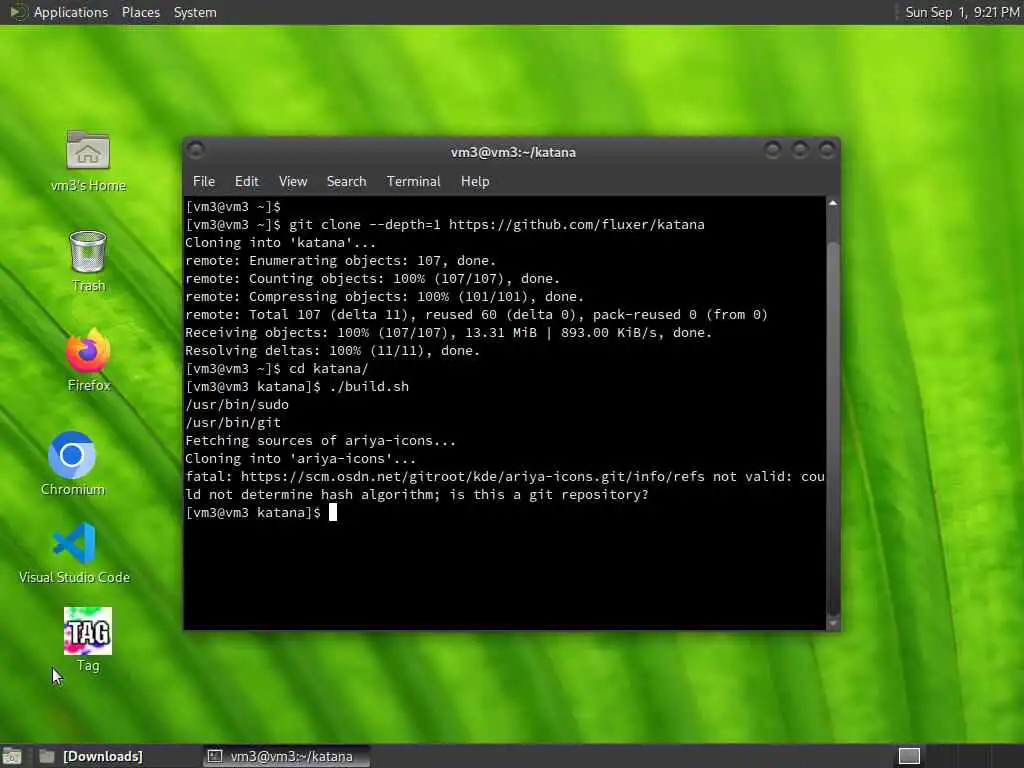1024x768 pixels.
Task: Click the show desktop icon in bottom panel
Action: coord(12,756)
